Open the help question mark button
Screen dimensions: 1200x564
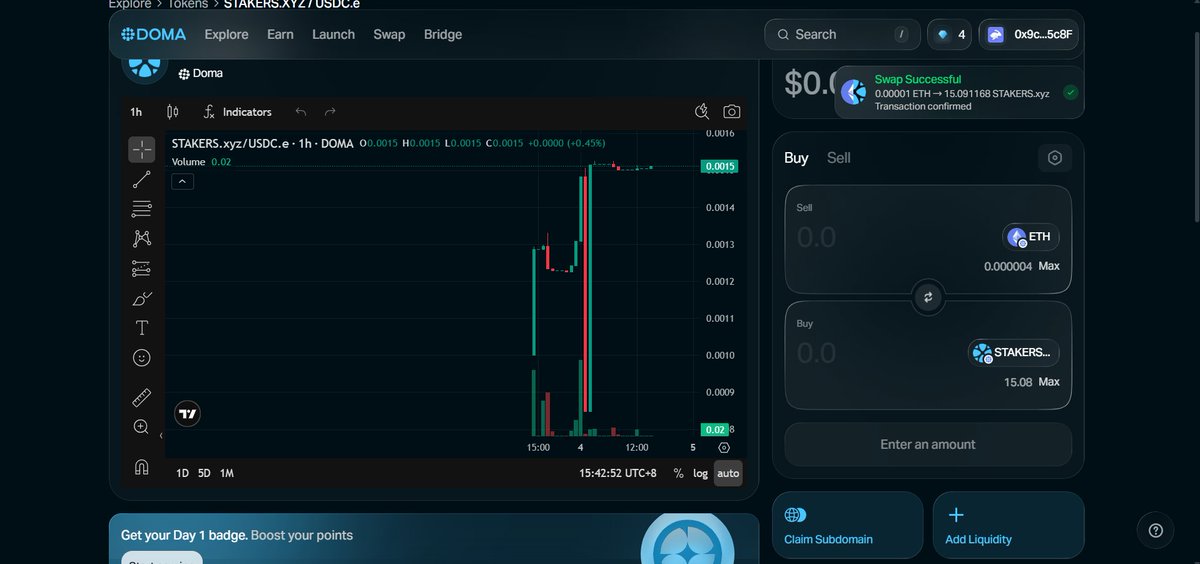(x=1156, y=530)
